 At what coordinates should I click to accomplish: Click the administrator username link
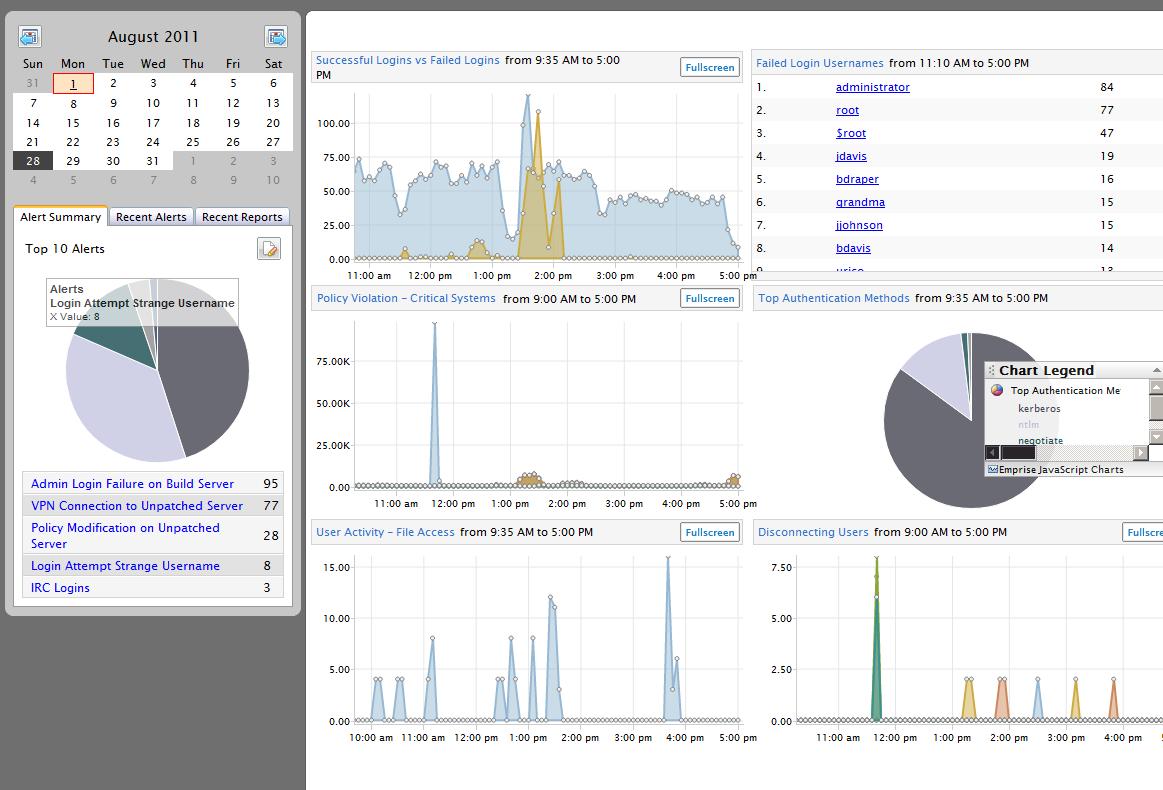click(x=872, y=87)
